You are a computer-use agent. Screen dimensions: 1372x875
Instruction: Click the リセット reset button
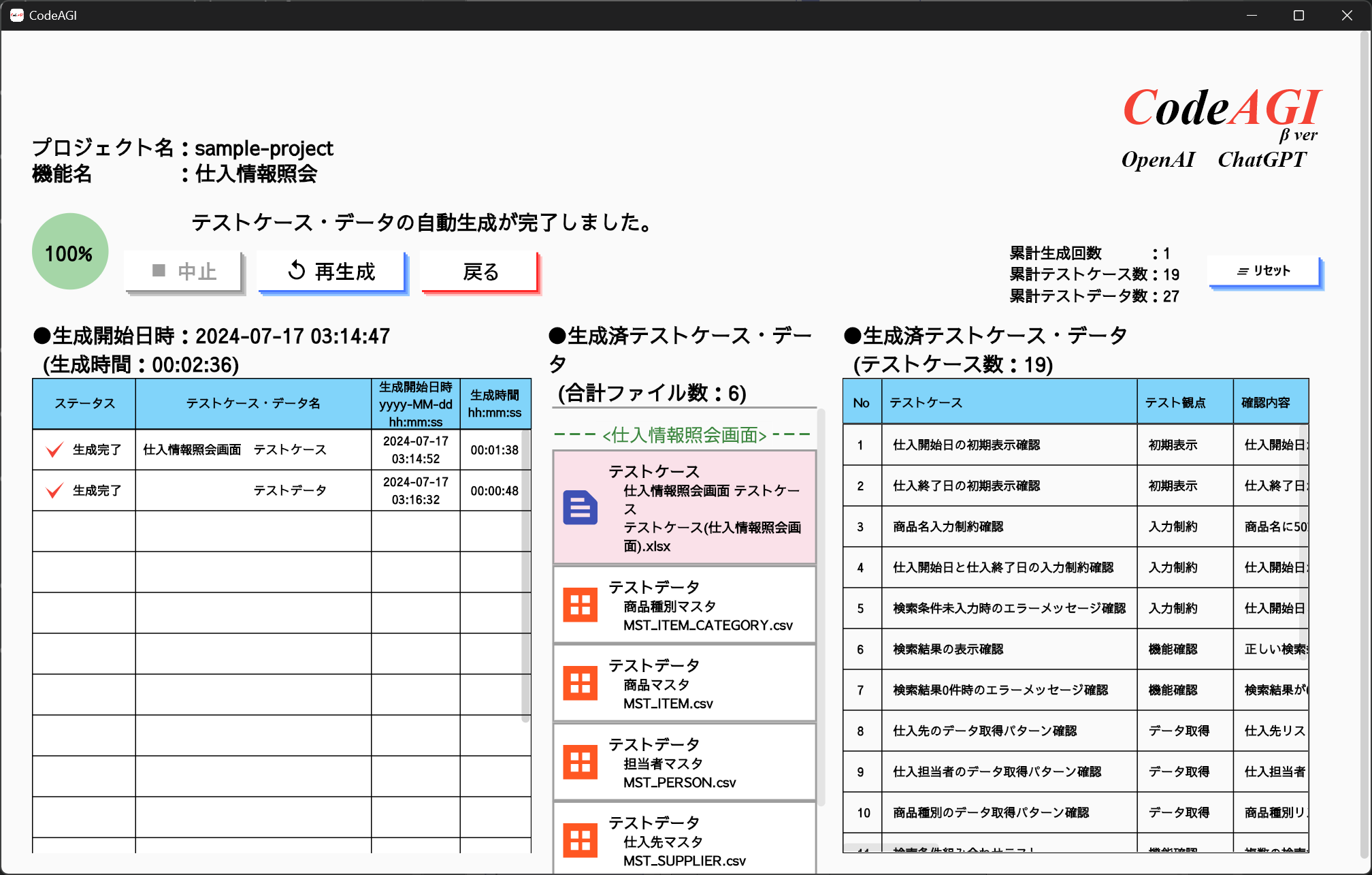(1264, 271)
